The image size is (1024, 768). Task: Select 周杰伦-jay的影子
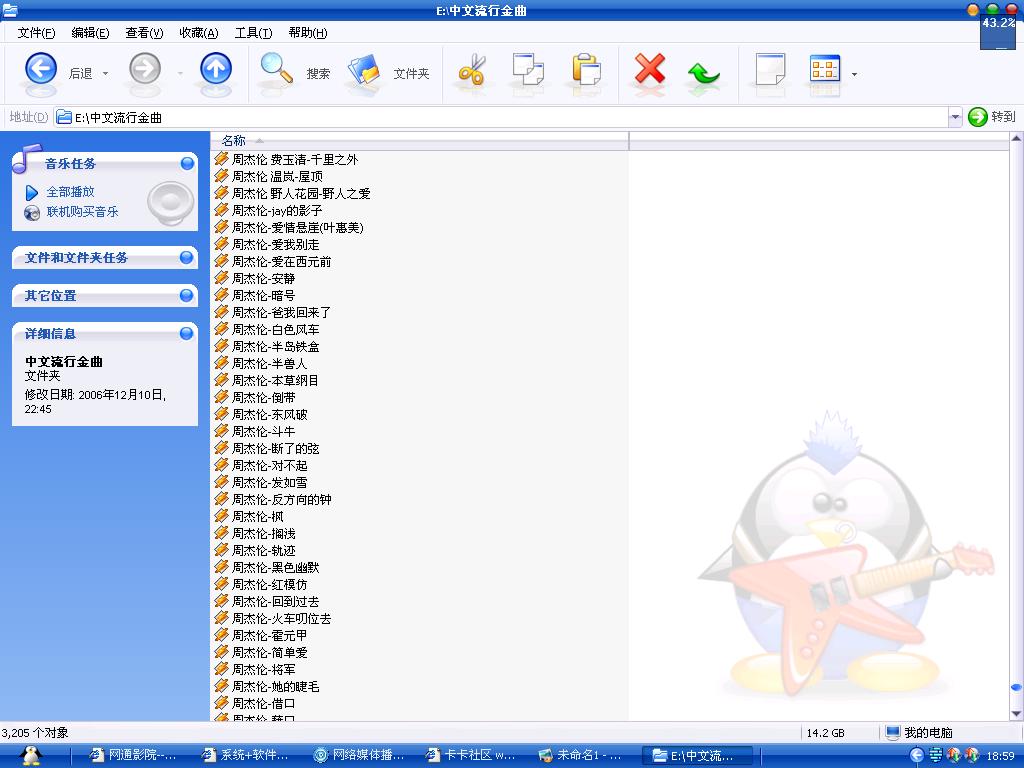click(x=277, y=210)
